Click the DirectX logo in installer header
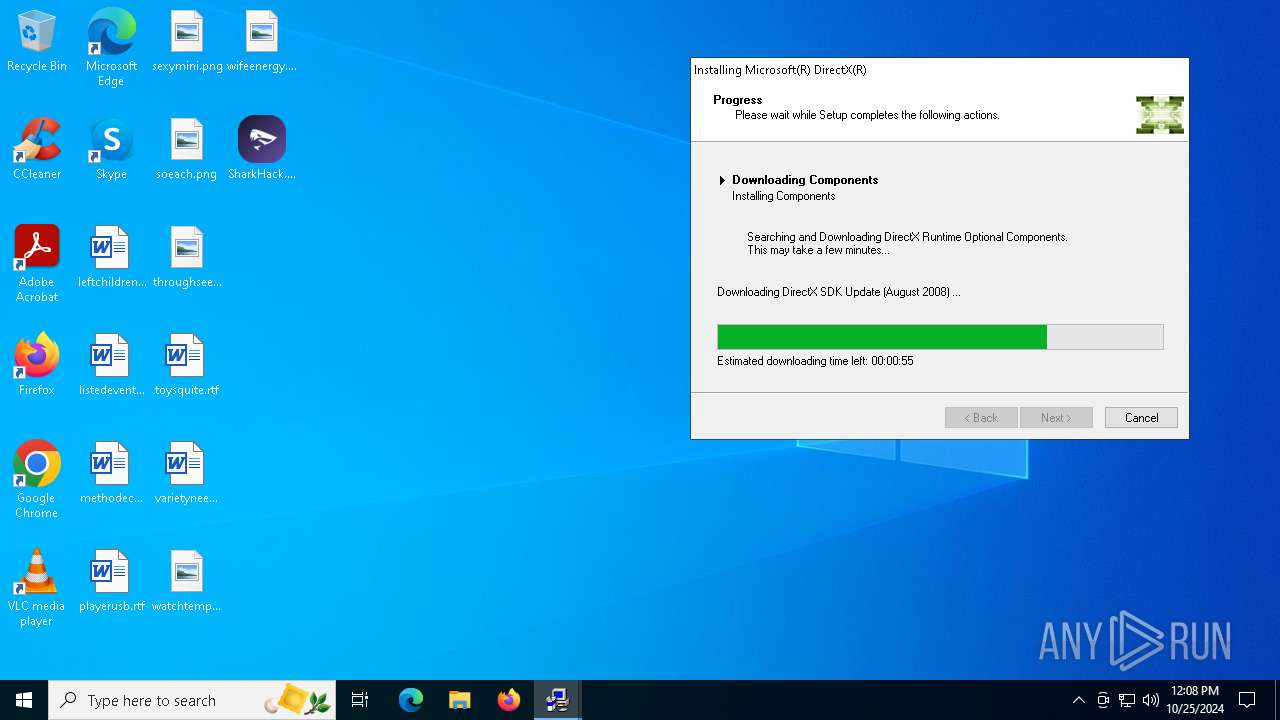 [x=1160, y=115]
